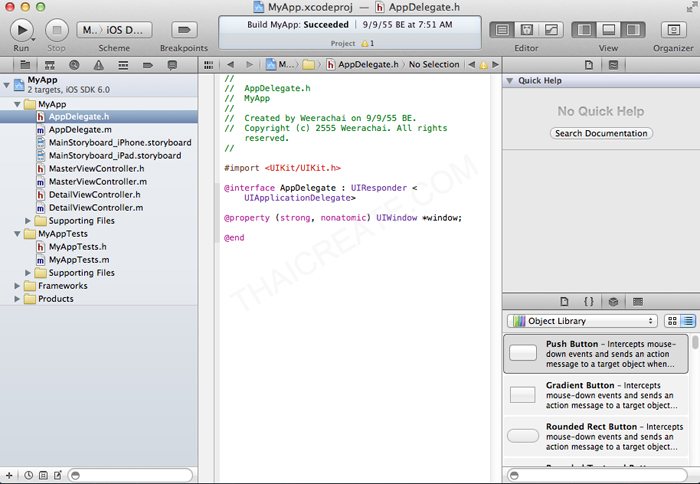
Task: Collapse the Quick Help section
Action: click(509, 81)
